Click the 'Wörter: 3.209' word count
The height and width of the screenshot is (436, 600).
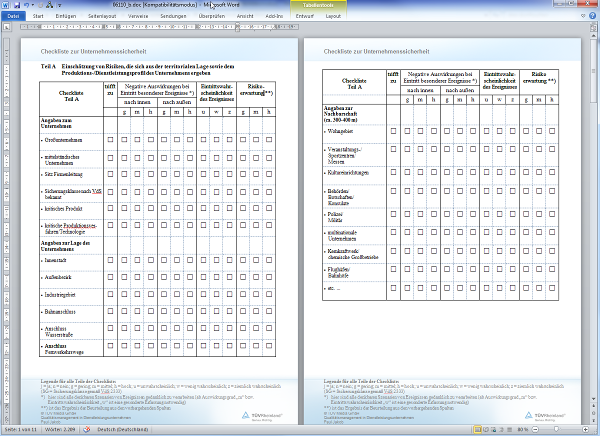tap(61, 430)
